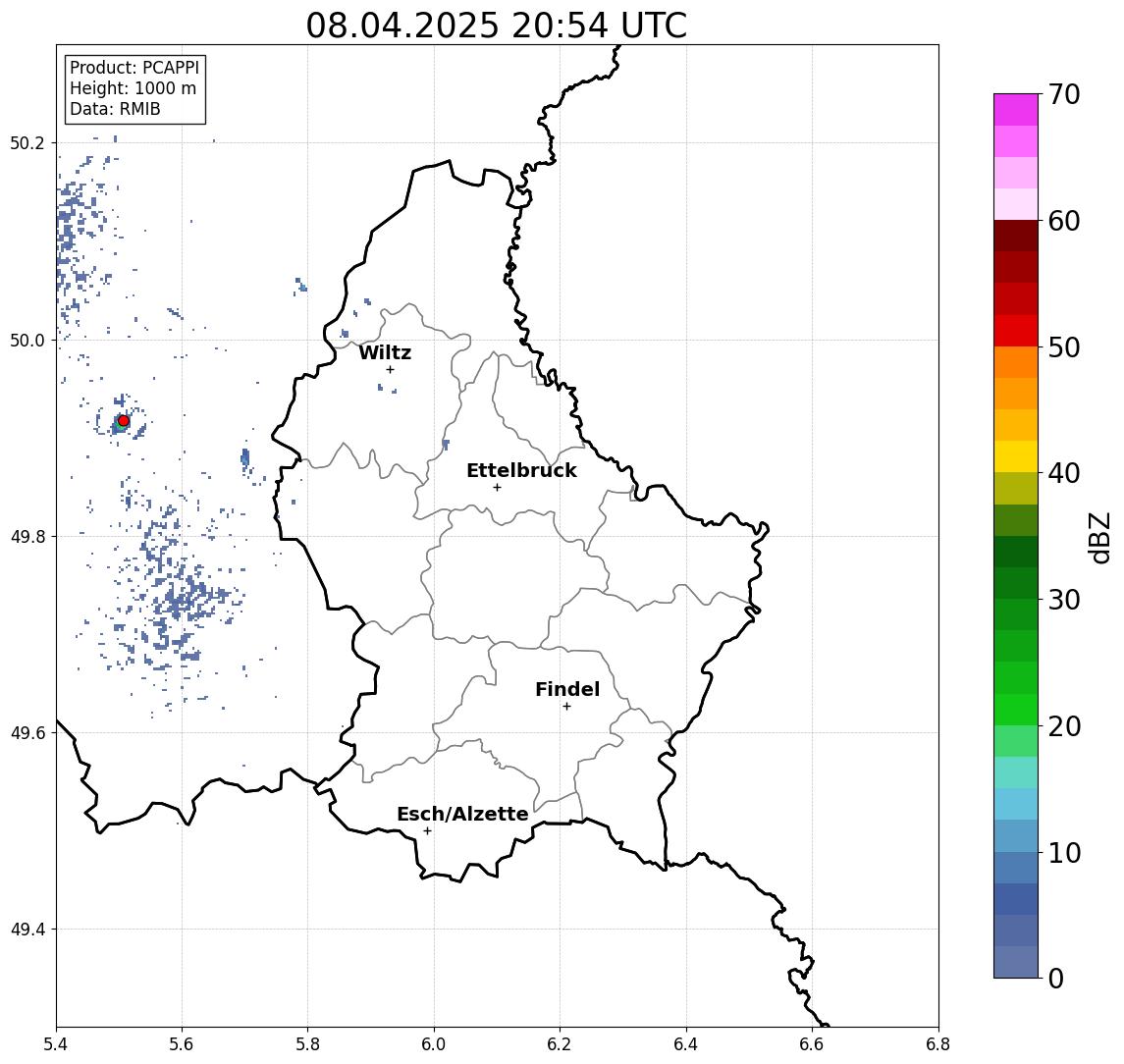Click the latitude tick label 50.0

coord(27,341)
